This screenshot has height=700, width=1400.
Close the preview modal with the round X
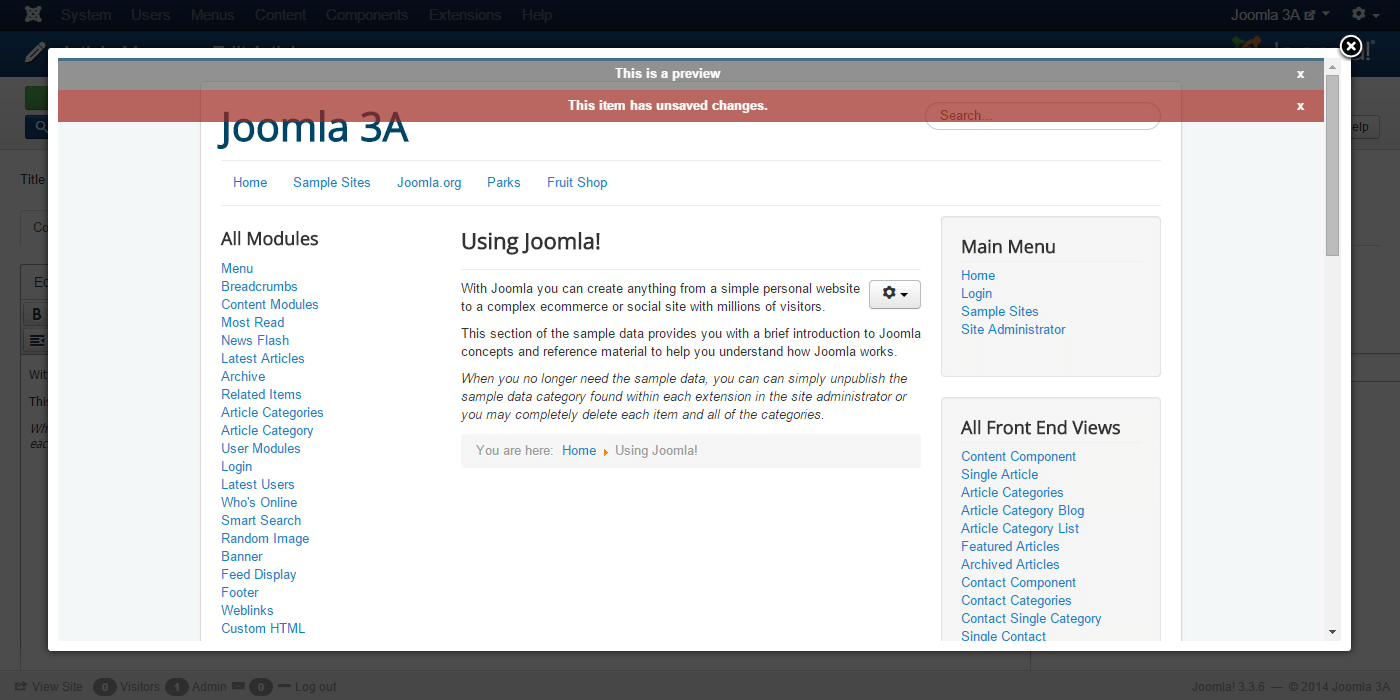tap(1350, 46)
